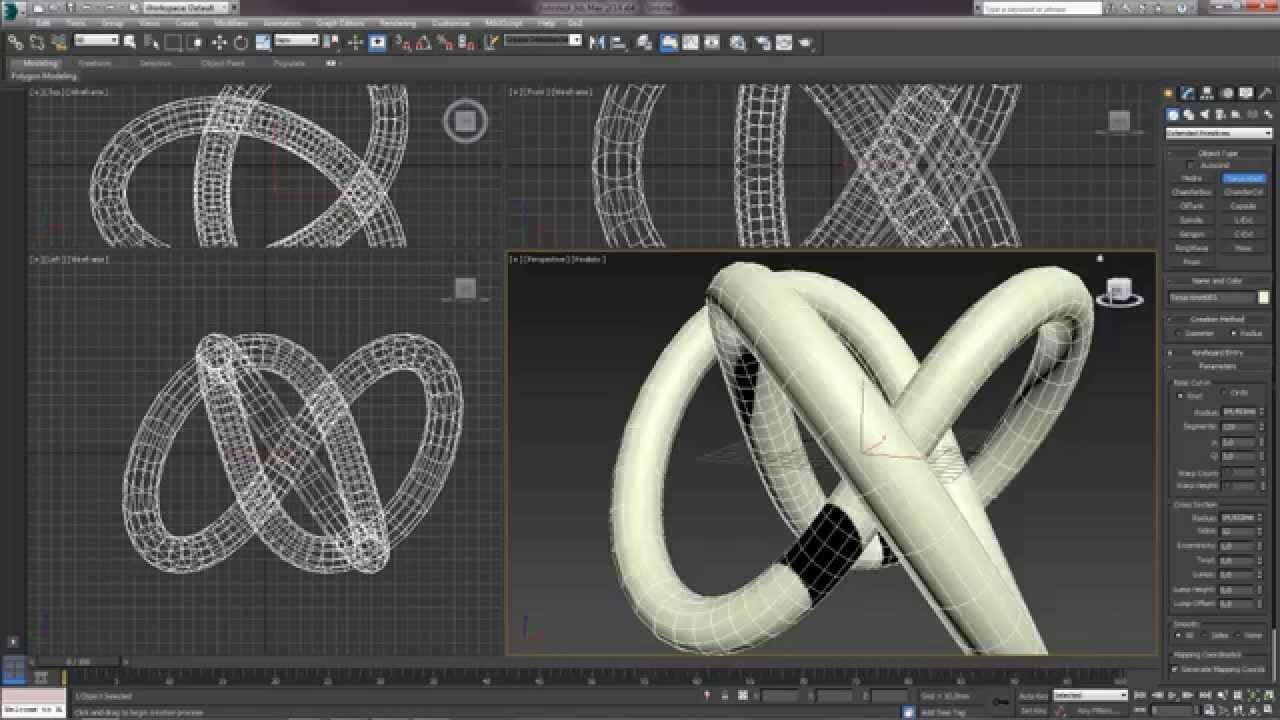Open the Extended Primitives category dropdown

[1219, 133]
